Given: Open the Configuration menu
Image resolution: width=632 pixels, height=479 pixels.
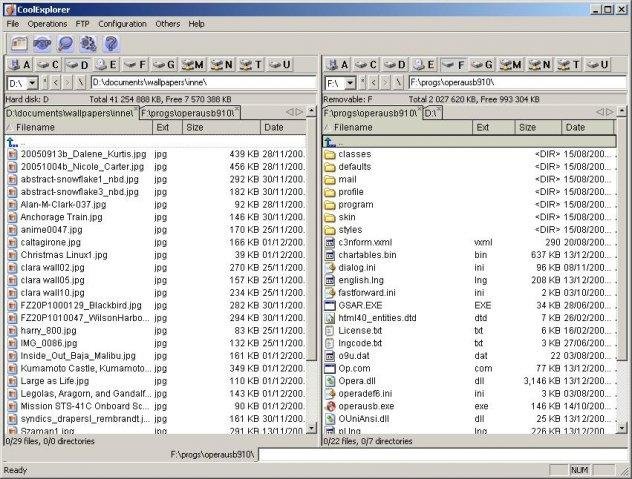Looking at the screenshot, I should (123, 24).
